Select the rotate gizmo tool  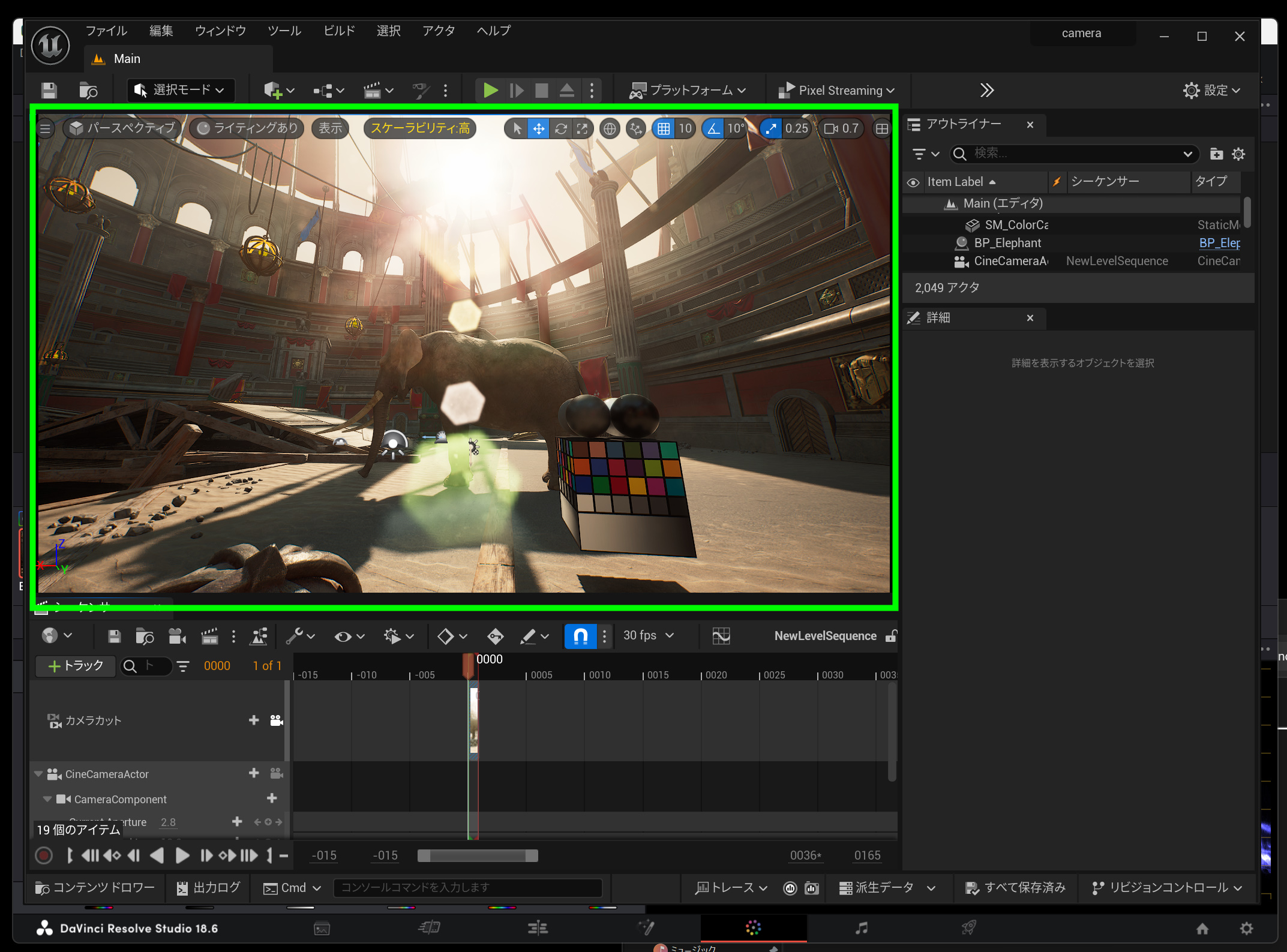coord(560,128)
